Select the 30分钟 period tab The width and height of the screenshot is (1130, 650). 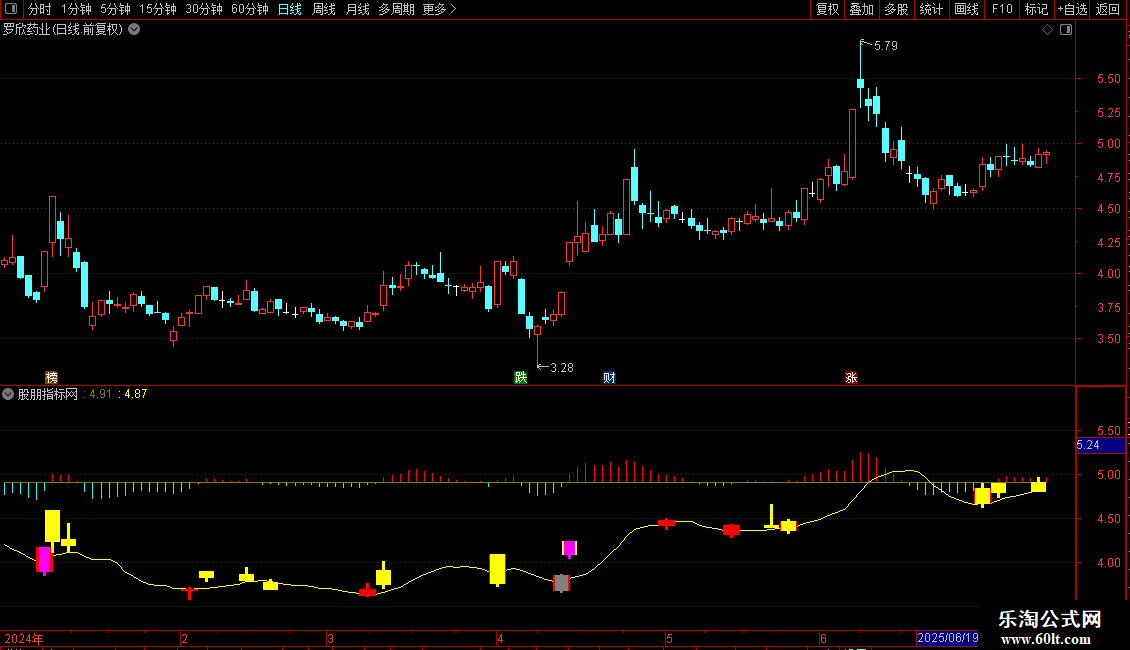click(203, 9)
